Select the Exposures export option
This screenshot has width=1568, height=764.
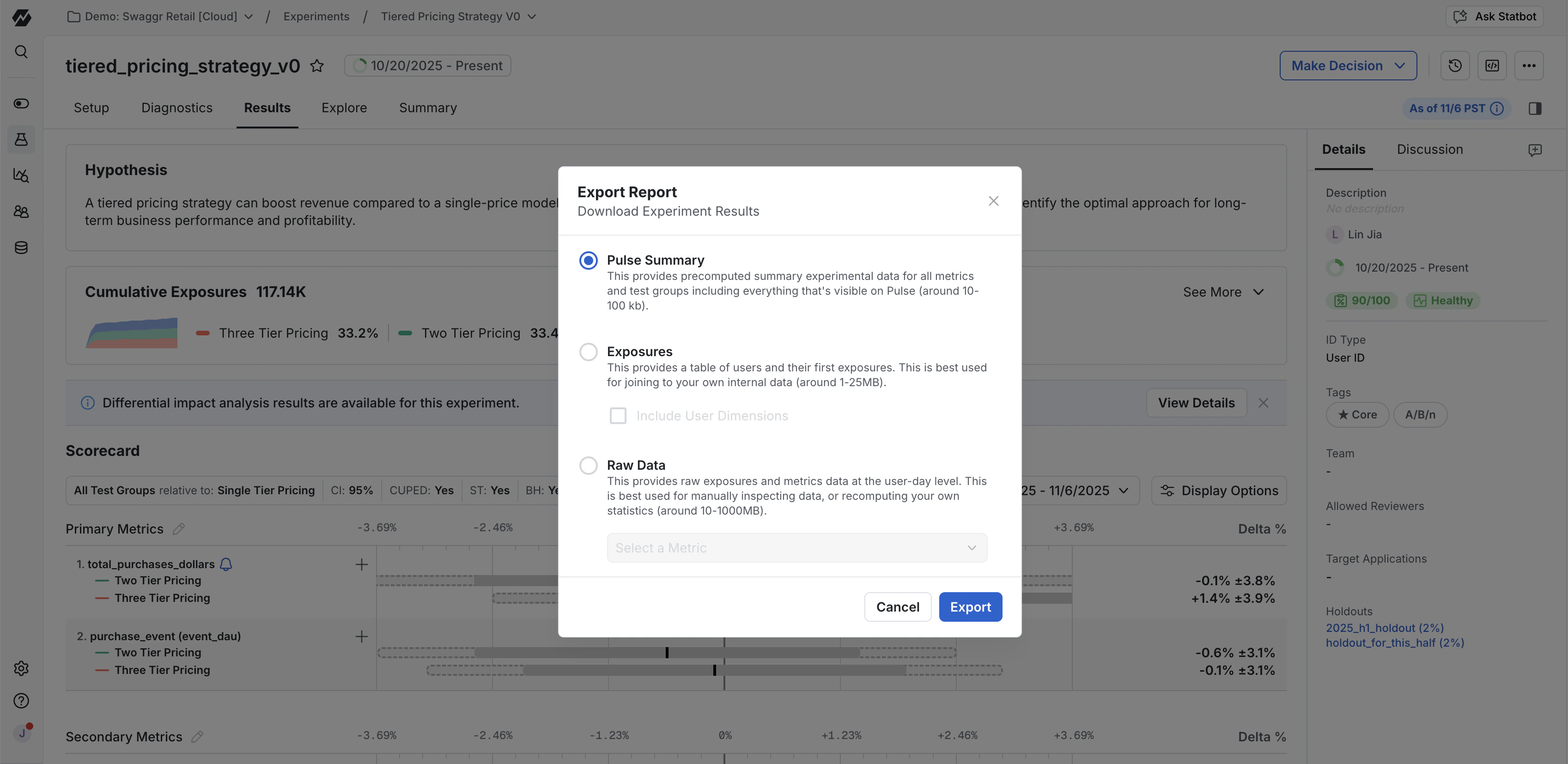pos(588,352)
